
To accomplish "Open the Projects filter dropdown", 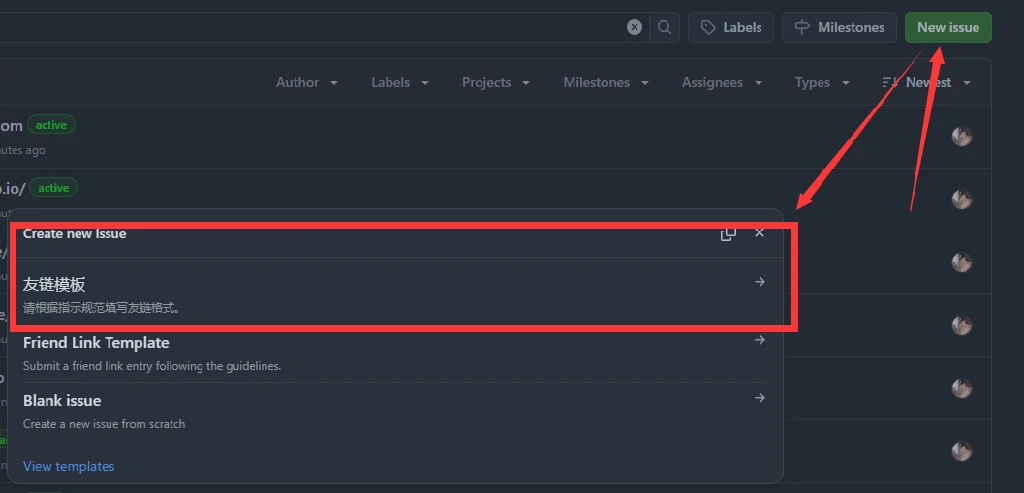I will click(496, 83).
